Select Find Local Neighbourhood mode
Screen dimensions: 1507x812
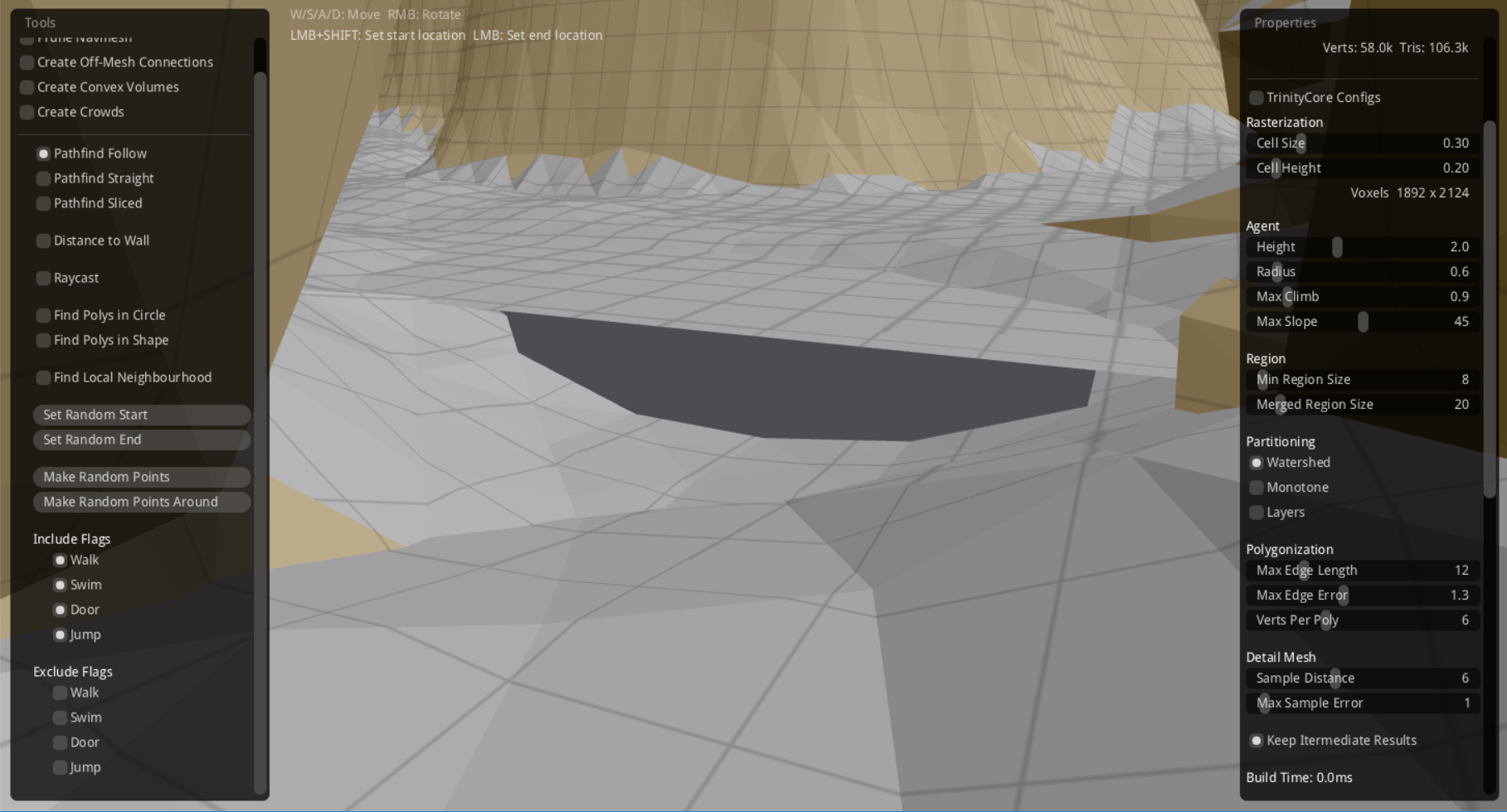click(x=124, y=377)
